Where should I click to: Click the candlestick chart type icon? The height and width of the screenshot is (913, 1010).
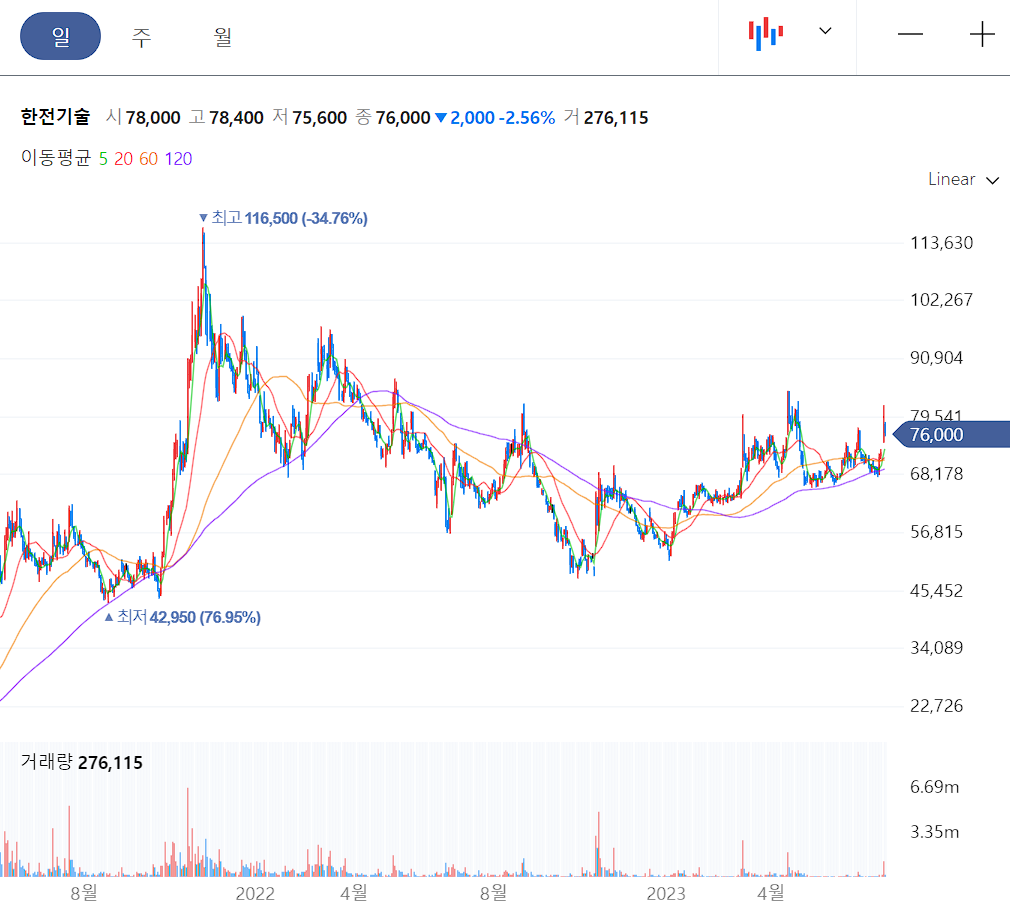tap(765, 33)
